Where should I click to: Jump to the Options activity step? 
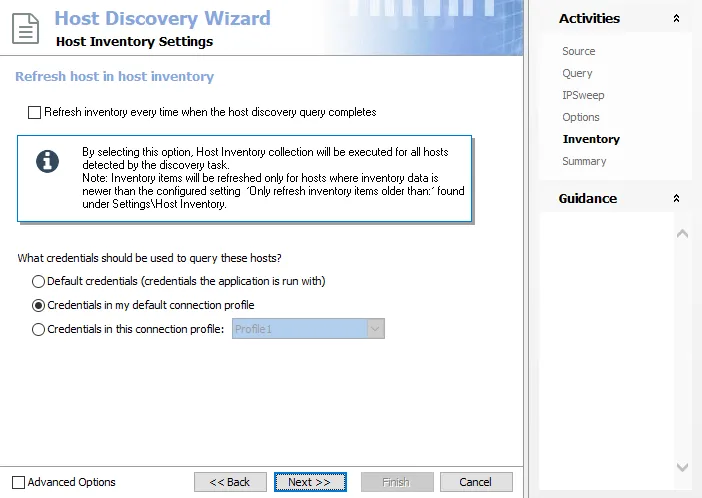581,117
